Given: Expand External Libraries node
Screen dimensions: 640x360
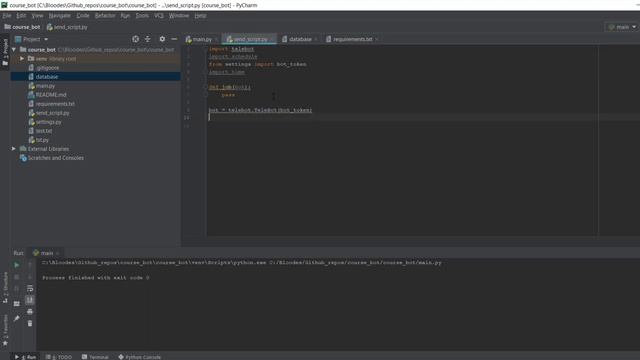Looking at the screenshot, I should point(14,149).
